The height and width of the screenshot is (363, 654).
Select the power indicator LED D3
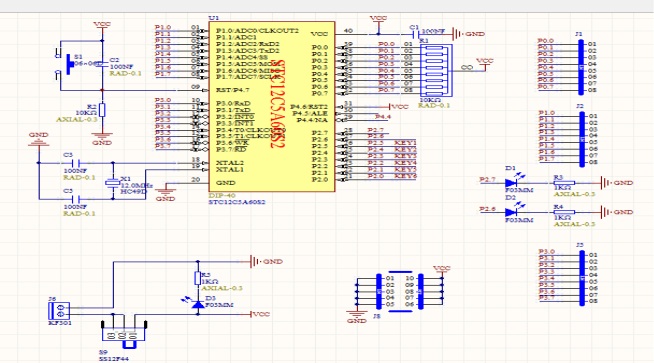[x=198, y=304]
